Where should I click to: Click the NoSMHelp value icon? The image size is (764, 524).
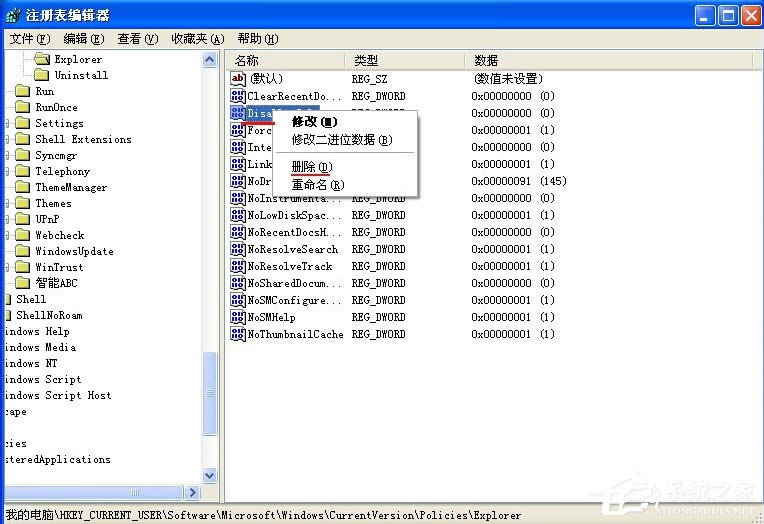238,317
